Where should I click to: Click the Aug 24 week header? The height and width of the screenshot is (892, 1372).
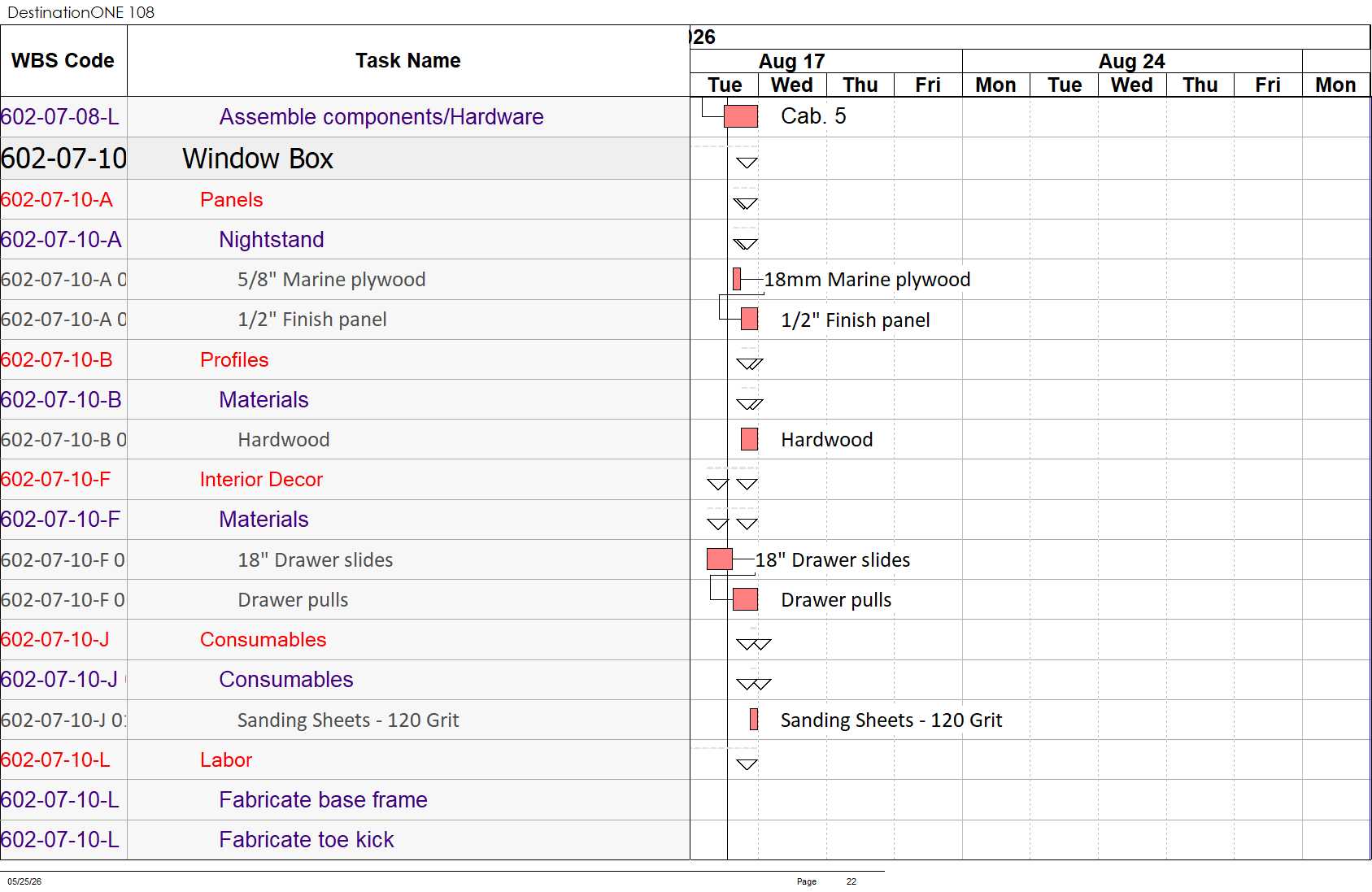coord(1132,62)
